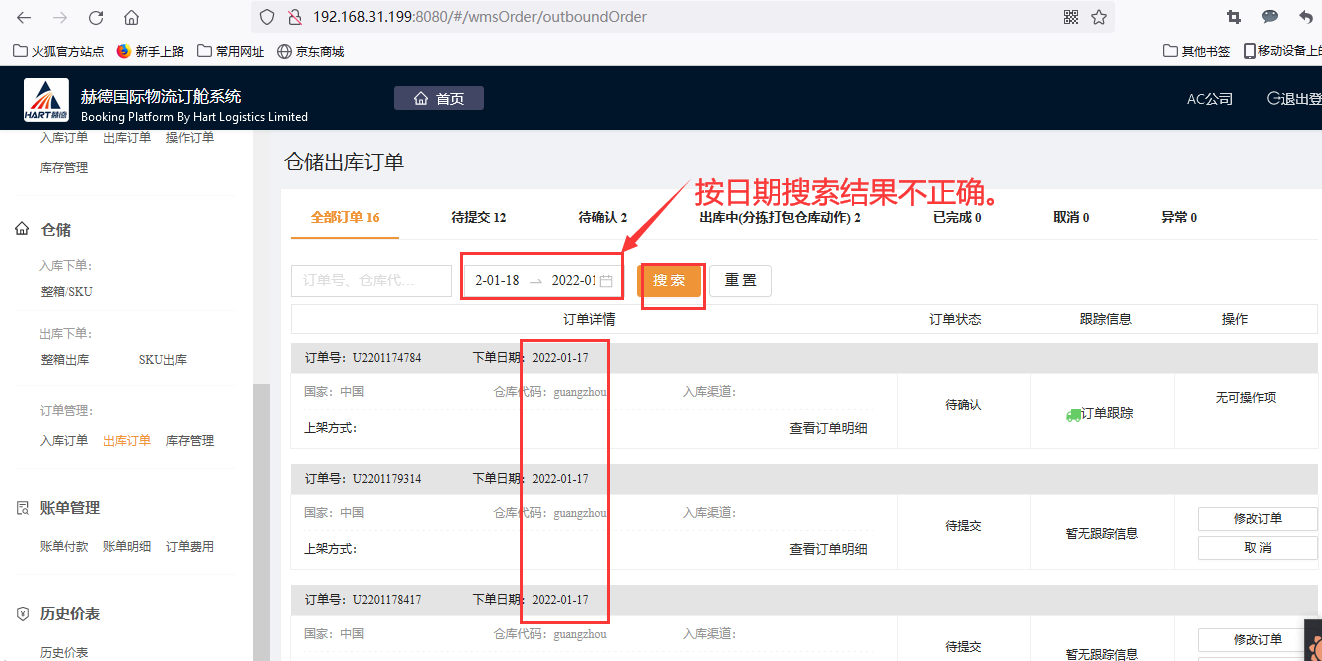Open 库存管理 under 订单管理 in sidebar
Image resolution: width=1322 pixels, height=661 pixels.
tap(189, 440)
